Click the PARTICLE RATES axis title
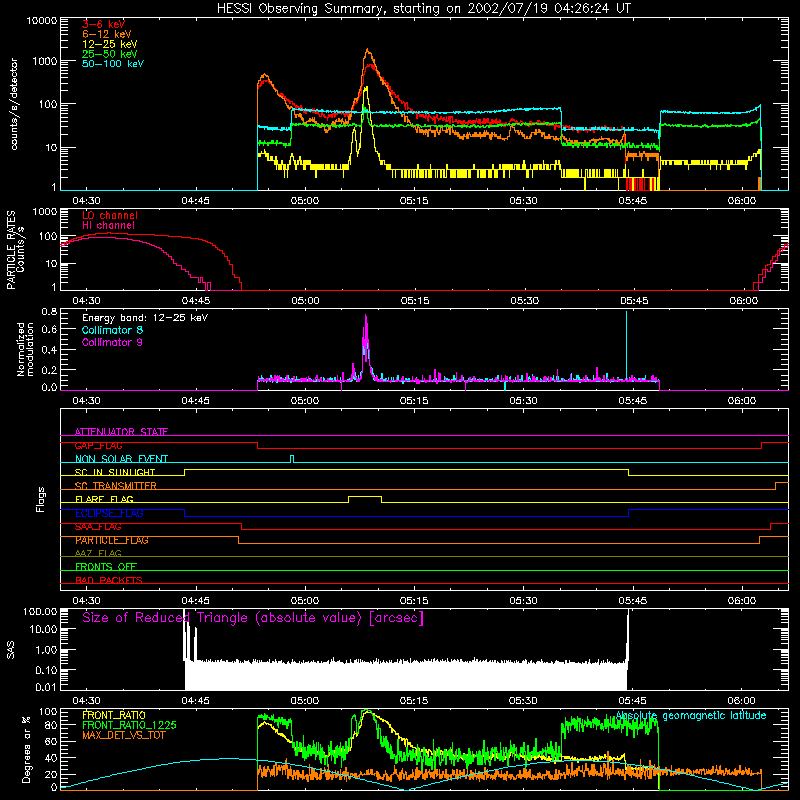800x800 pixels. pos(15,250)
